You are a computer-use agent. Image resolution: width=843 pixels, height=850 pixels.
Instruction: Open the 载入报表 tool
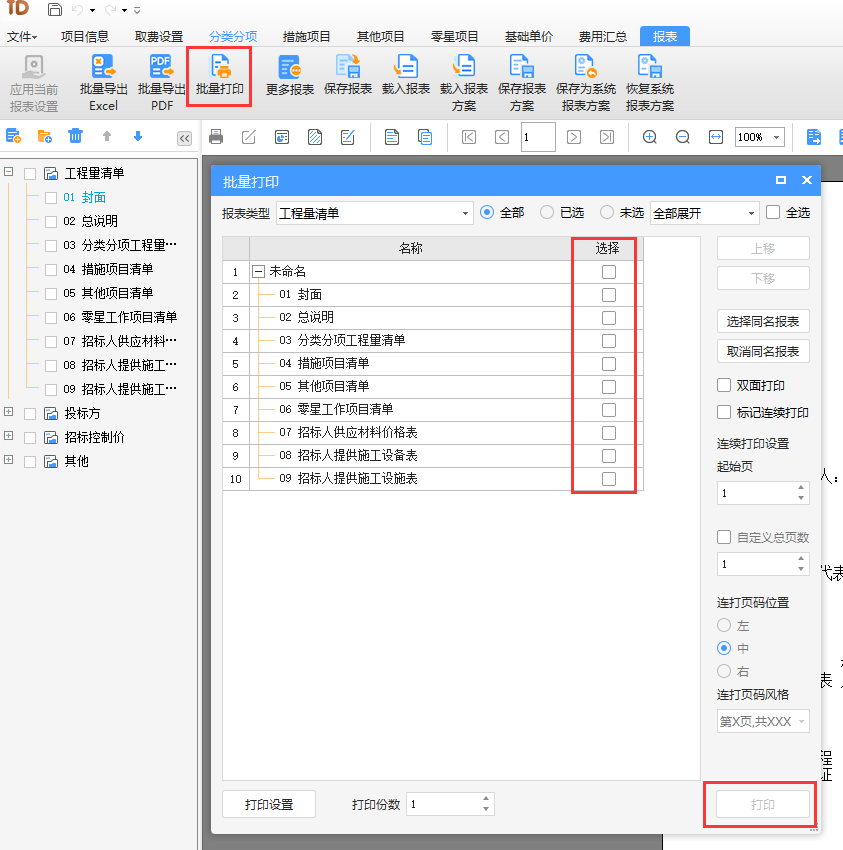(405, 75)
